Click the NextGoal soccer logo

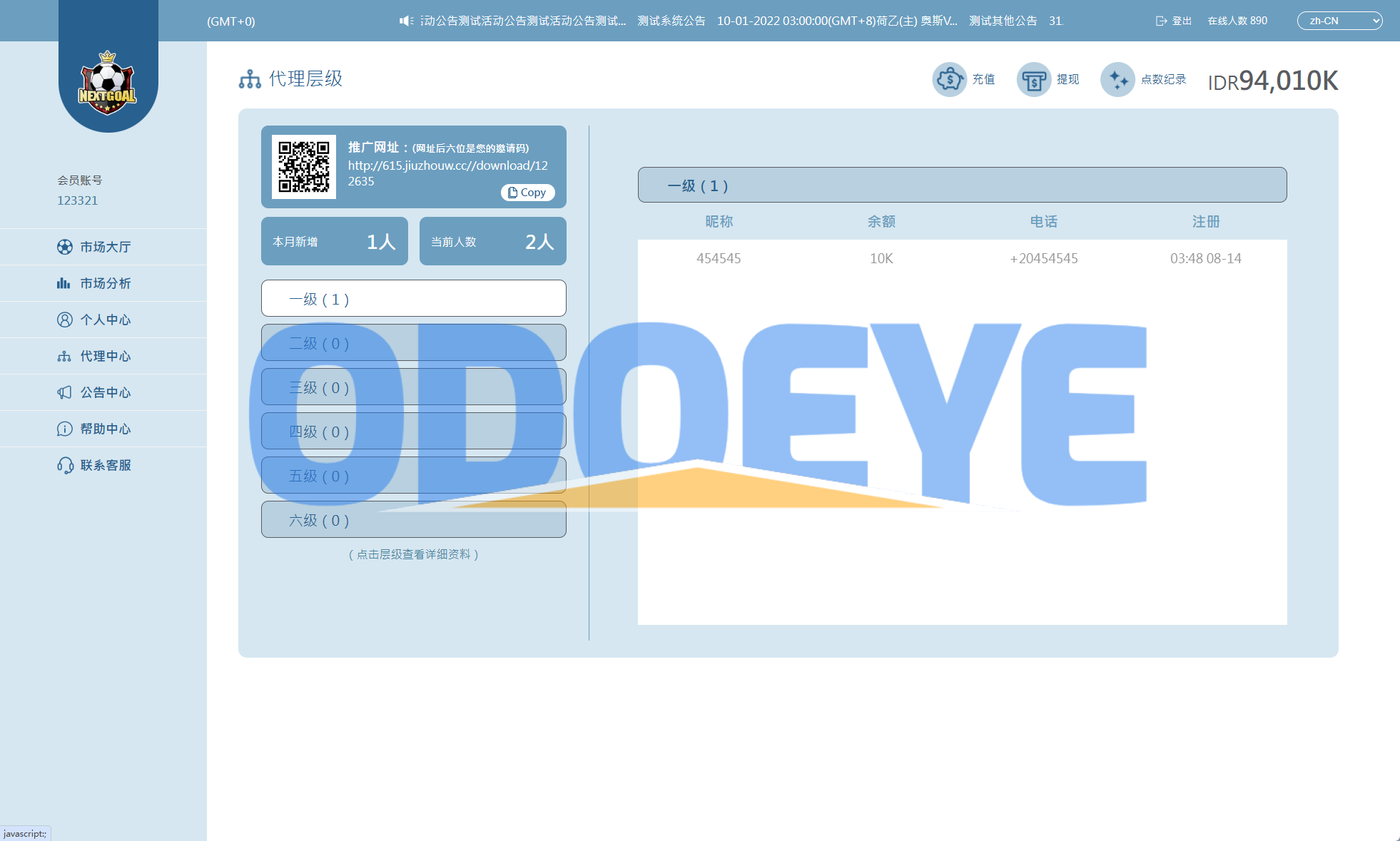(x=107, y=84)
